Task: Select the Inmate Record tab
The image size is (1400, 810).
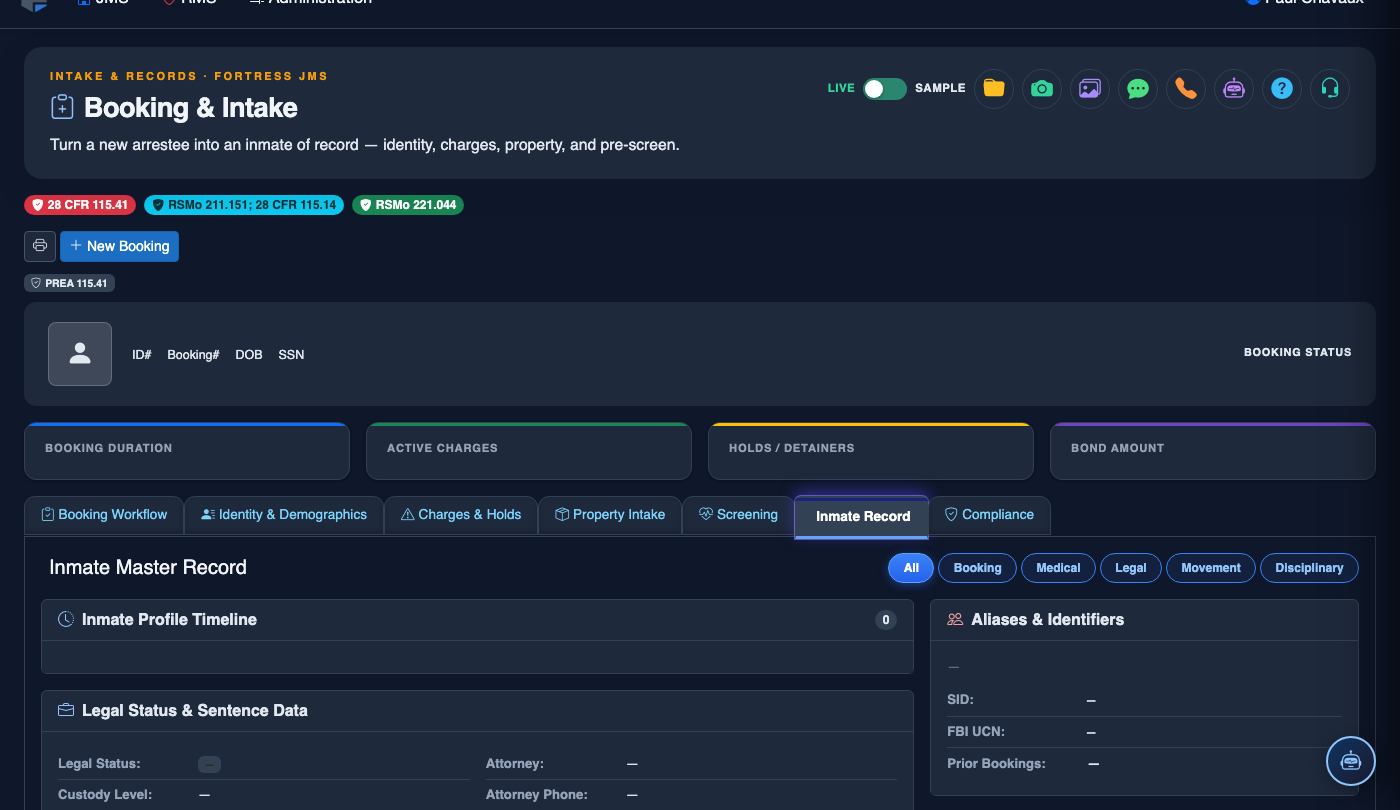Action: 862,516
